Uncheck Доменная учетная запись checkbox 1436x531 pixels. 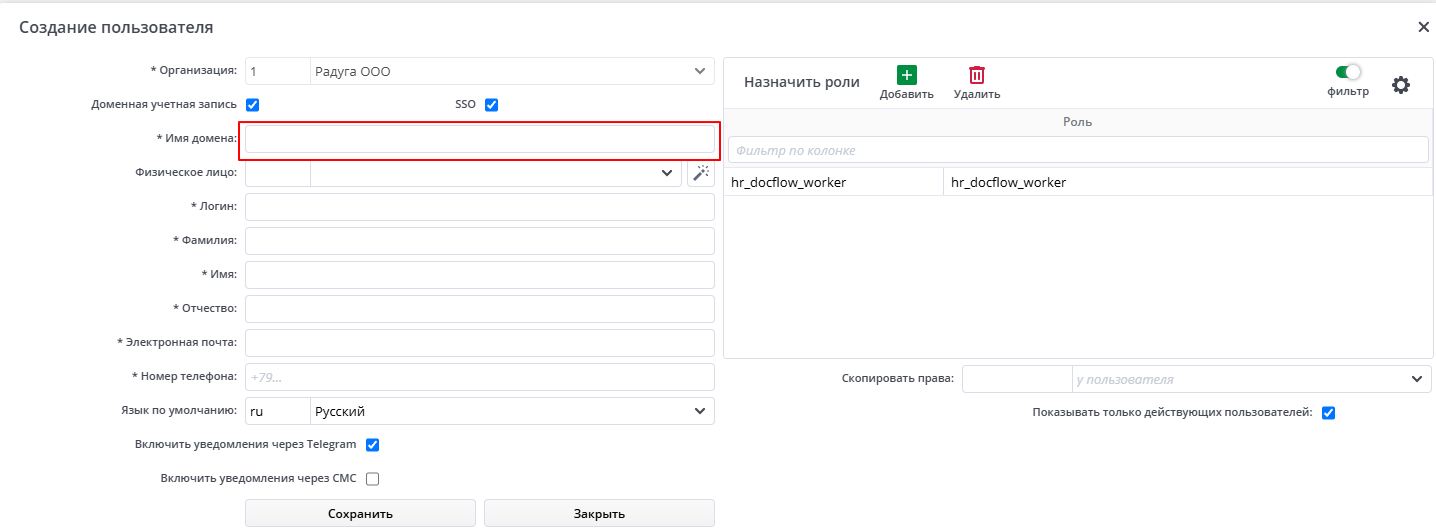[x=252, y=104]
